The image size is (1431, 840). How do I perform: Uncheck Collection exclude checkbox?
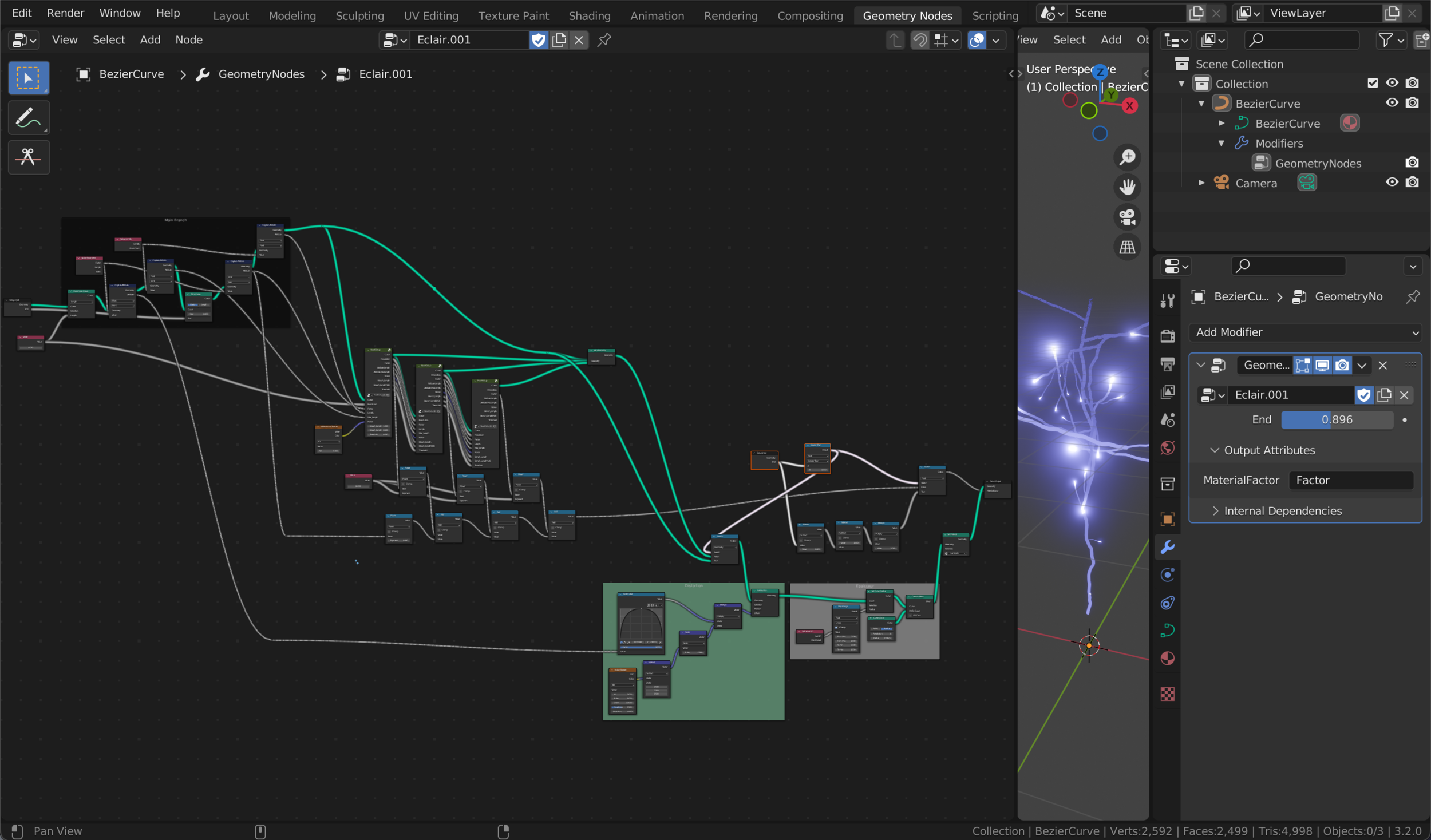coord(1372,83)
